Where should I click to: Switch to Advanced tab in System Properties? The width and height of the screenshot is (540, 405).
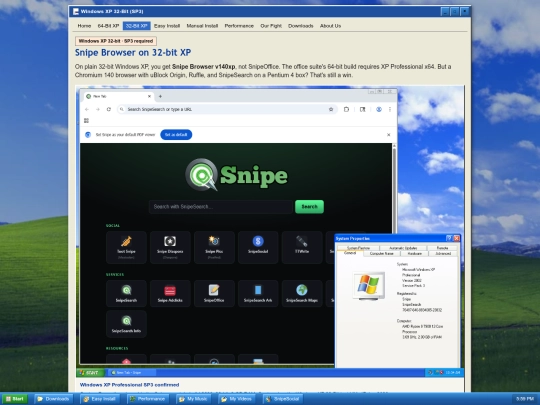pos(443,253)
